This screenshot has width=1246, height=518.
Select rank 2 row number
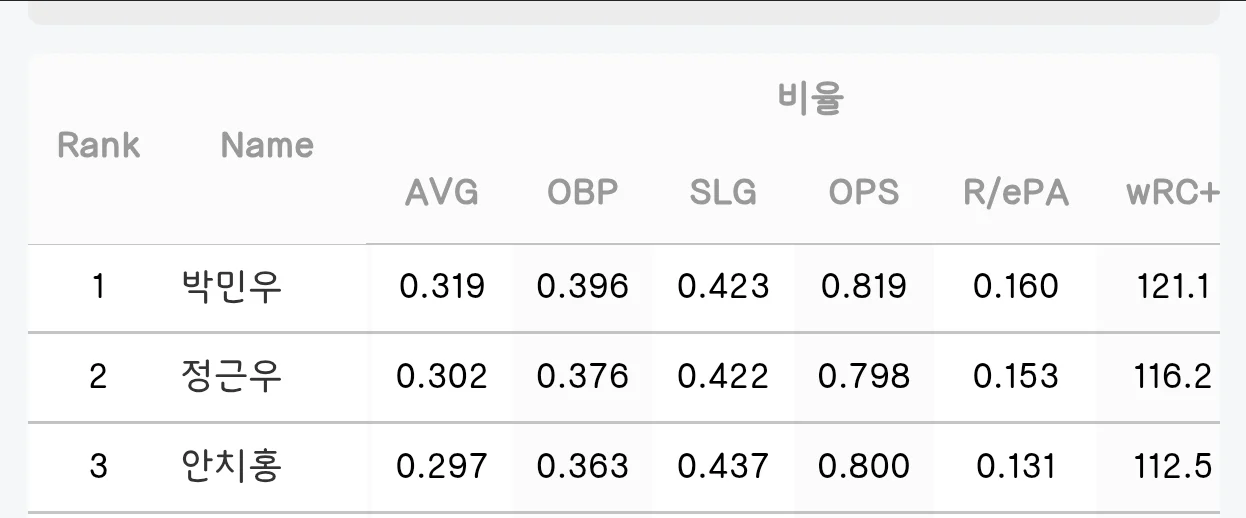pos(98,377)
